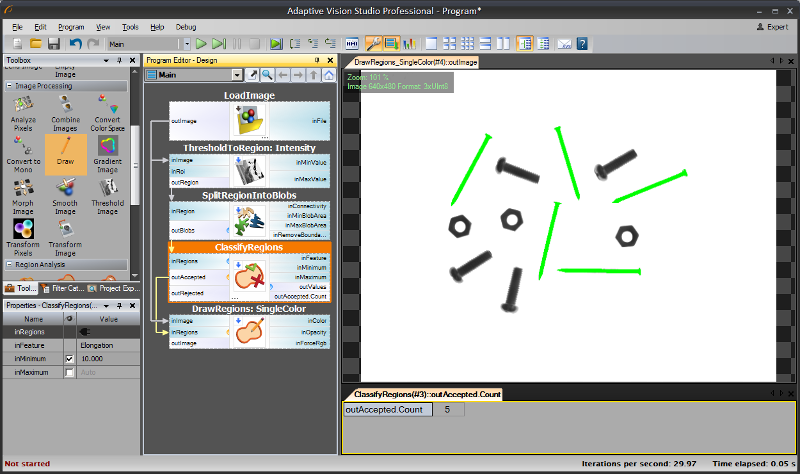The image size is (800, 474).
Task: Open the Gradient Image filter category
Action: [x=108, y=154]
